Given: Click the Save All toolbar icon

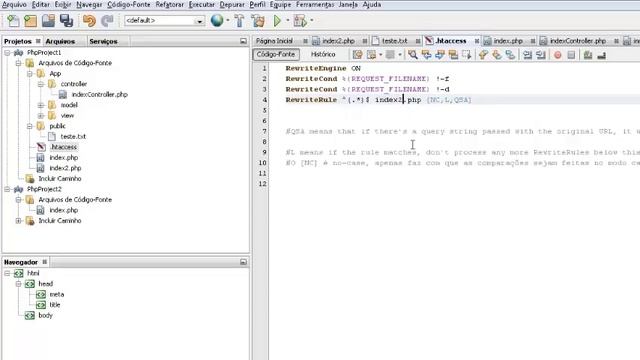Looking at the screenshot, I should 66,20.
